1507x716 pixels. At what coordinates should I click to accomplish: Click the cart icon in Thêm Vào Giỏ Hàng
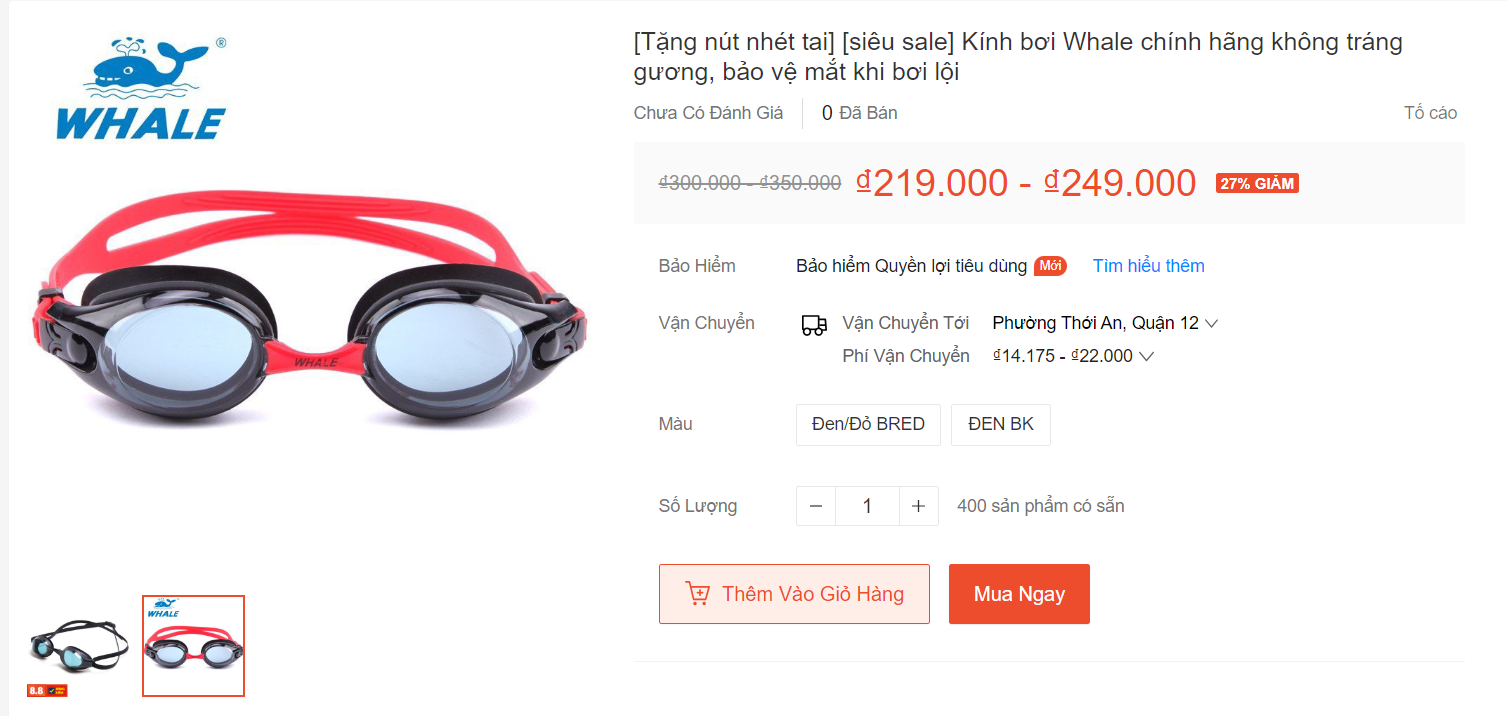[x=697, y=594]
